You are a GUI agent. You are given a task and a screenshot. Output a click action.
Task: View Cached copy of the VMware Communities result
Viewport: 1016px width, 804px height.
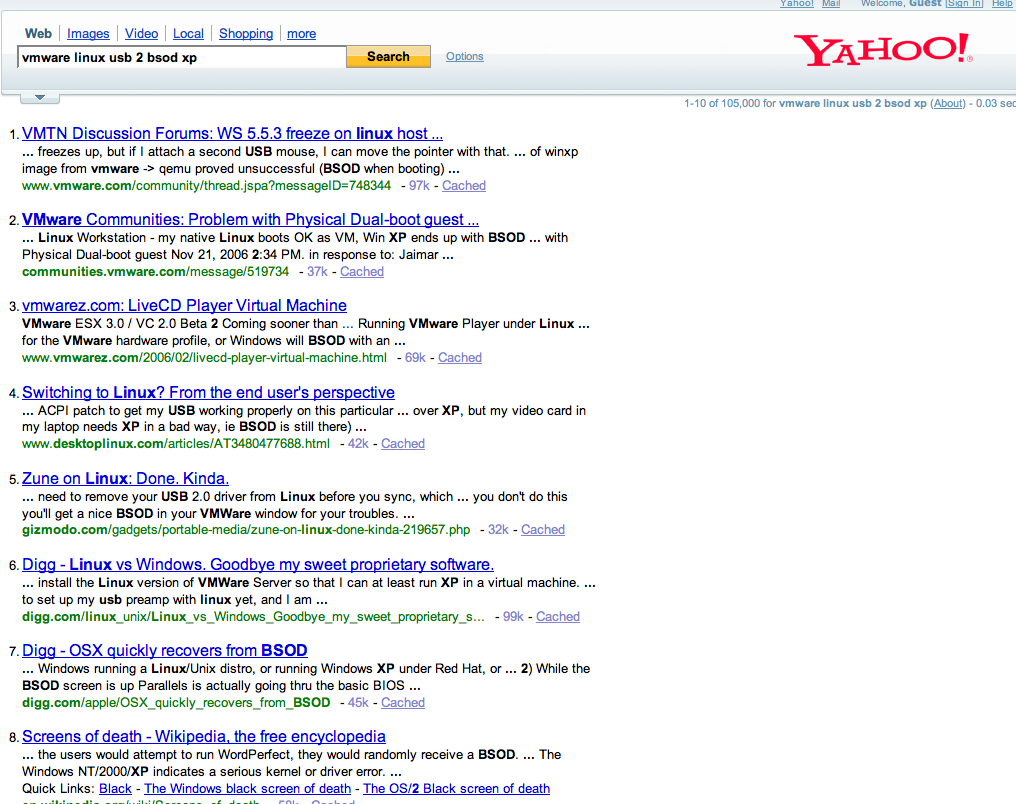coord(362,272)
